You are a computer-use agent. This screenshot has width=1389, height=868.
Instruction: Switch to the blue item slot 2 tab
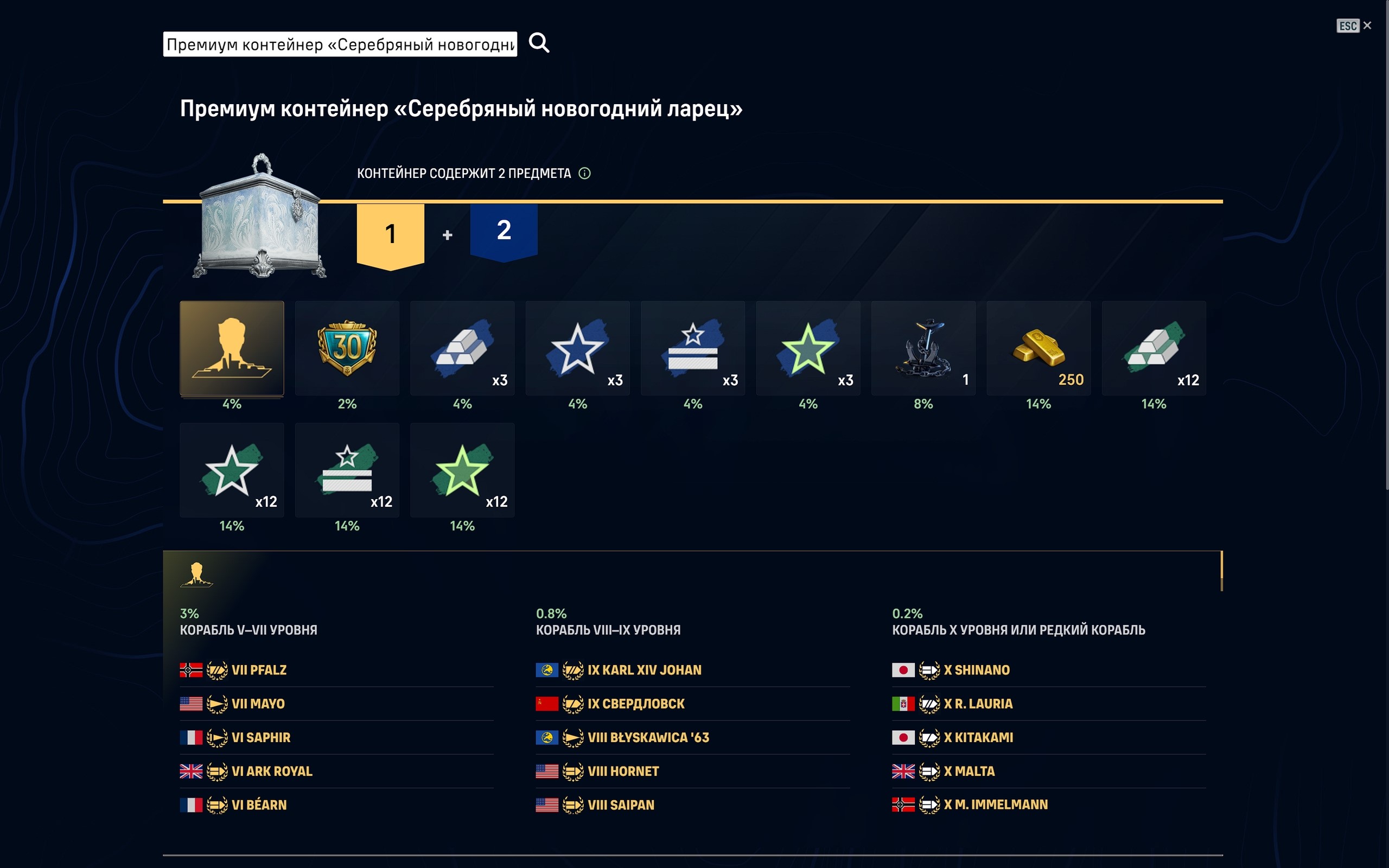[504, 231]
